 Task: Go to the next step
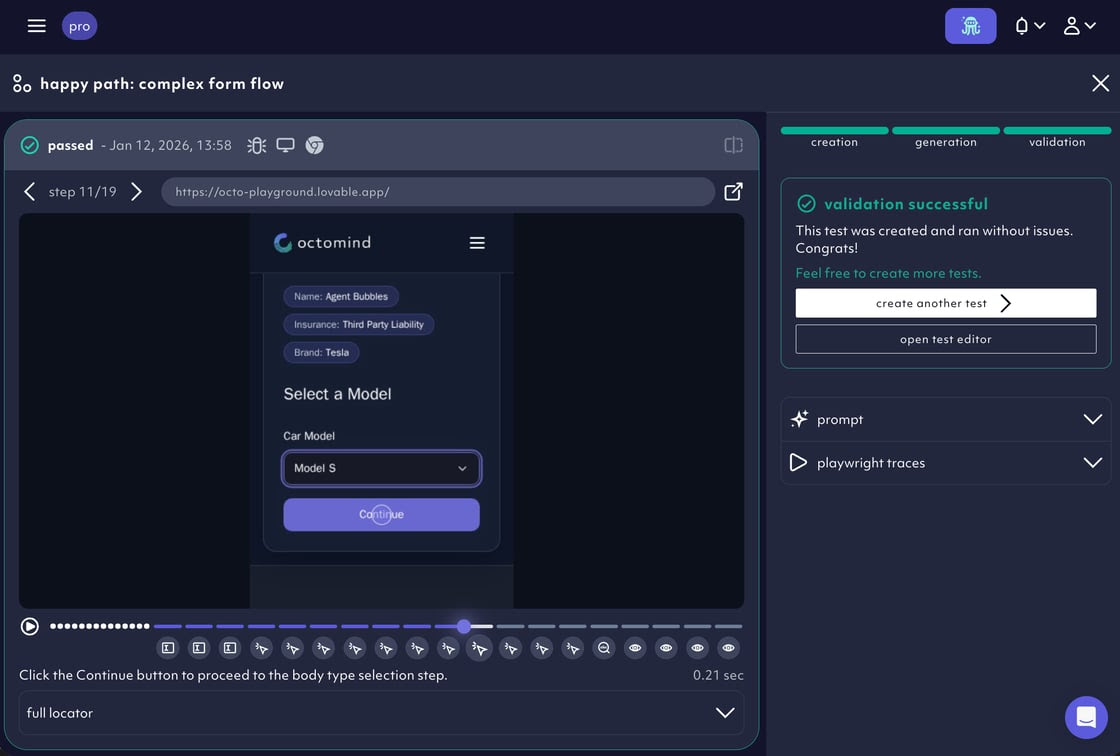(136, 192)
